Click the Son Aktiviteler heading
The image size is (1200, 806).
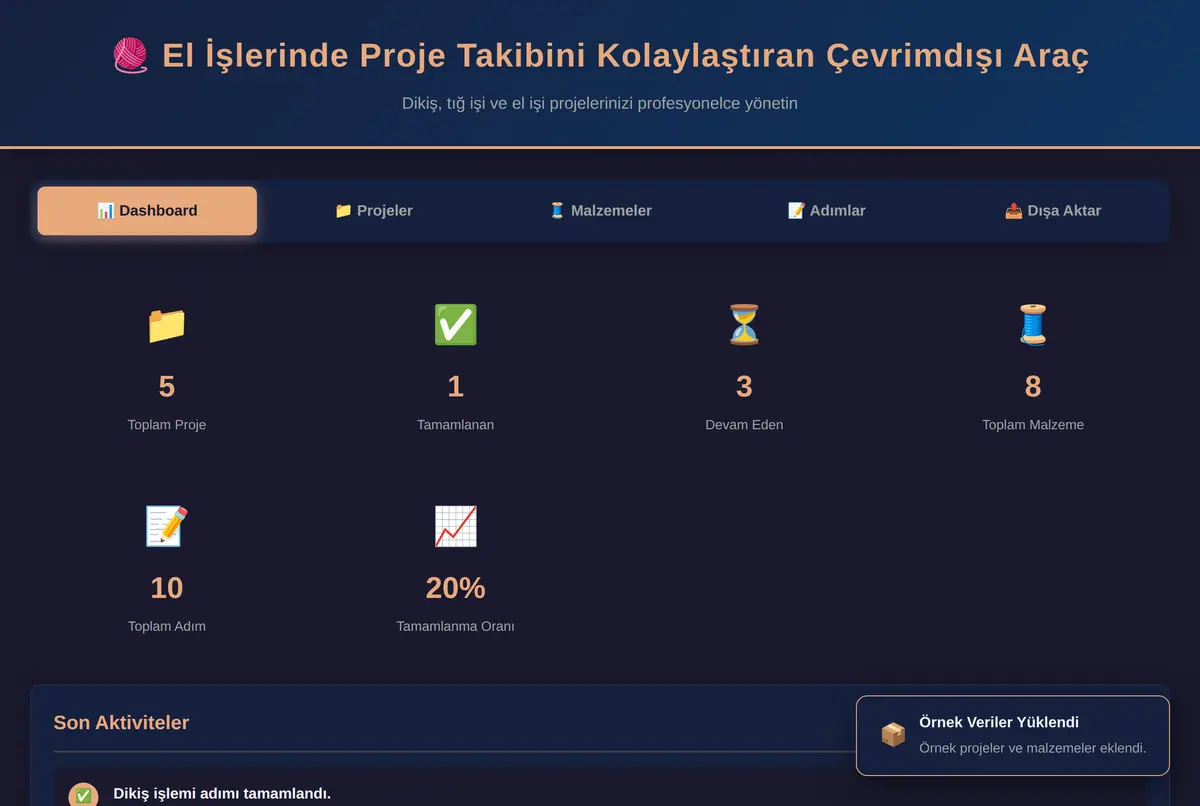(x=121, y=722)
